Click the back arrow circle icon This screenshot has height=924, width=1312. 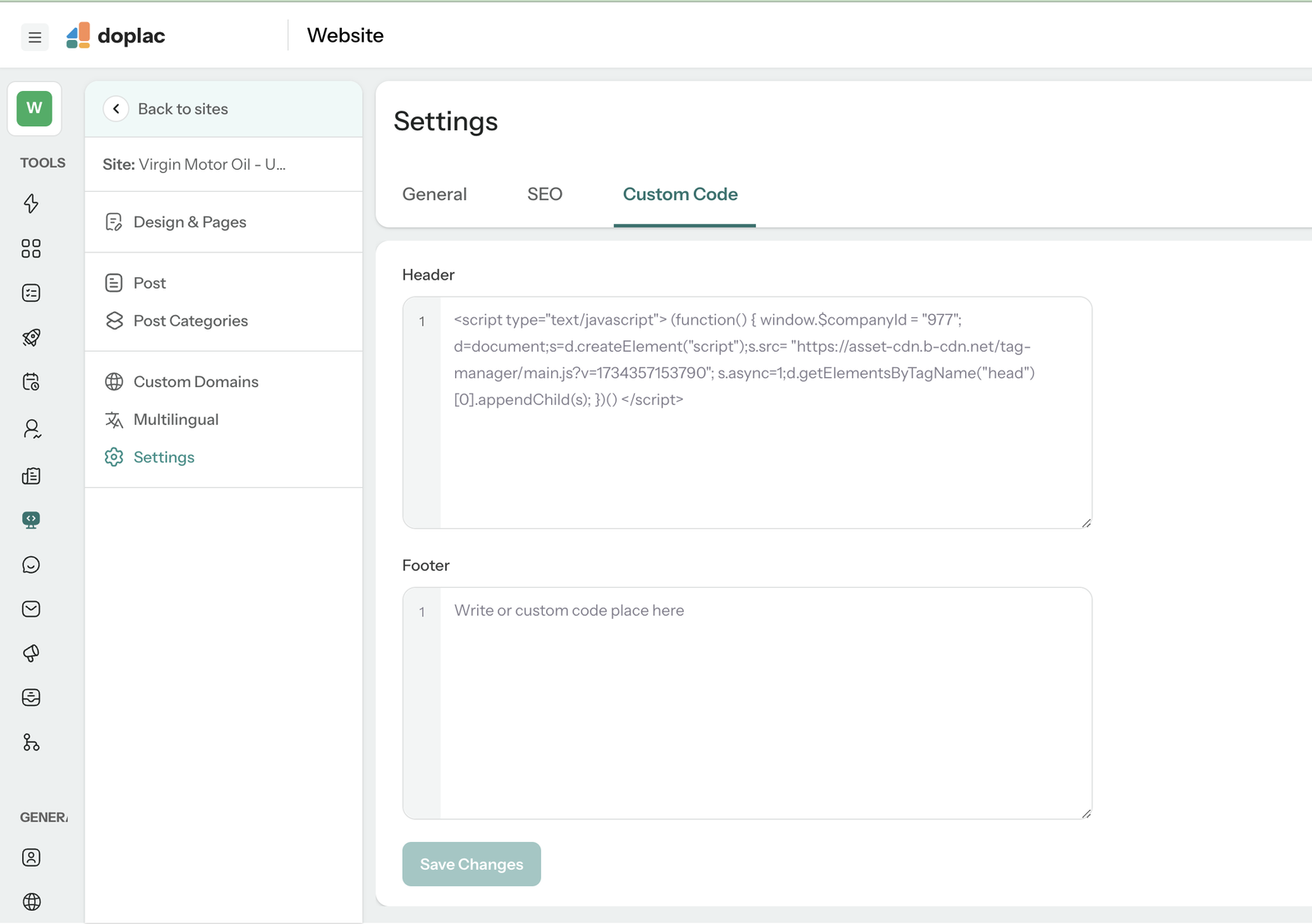click(x=116, y=109)
